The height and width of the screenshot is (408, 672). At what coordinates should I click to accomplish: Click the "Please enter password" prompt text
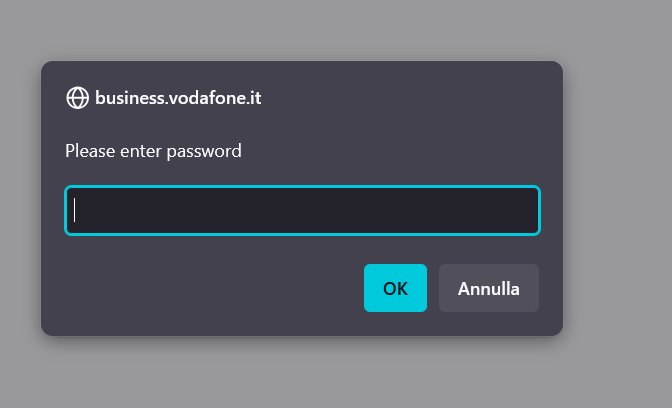point(153,151)
